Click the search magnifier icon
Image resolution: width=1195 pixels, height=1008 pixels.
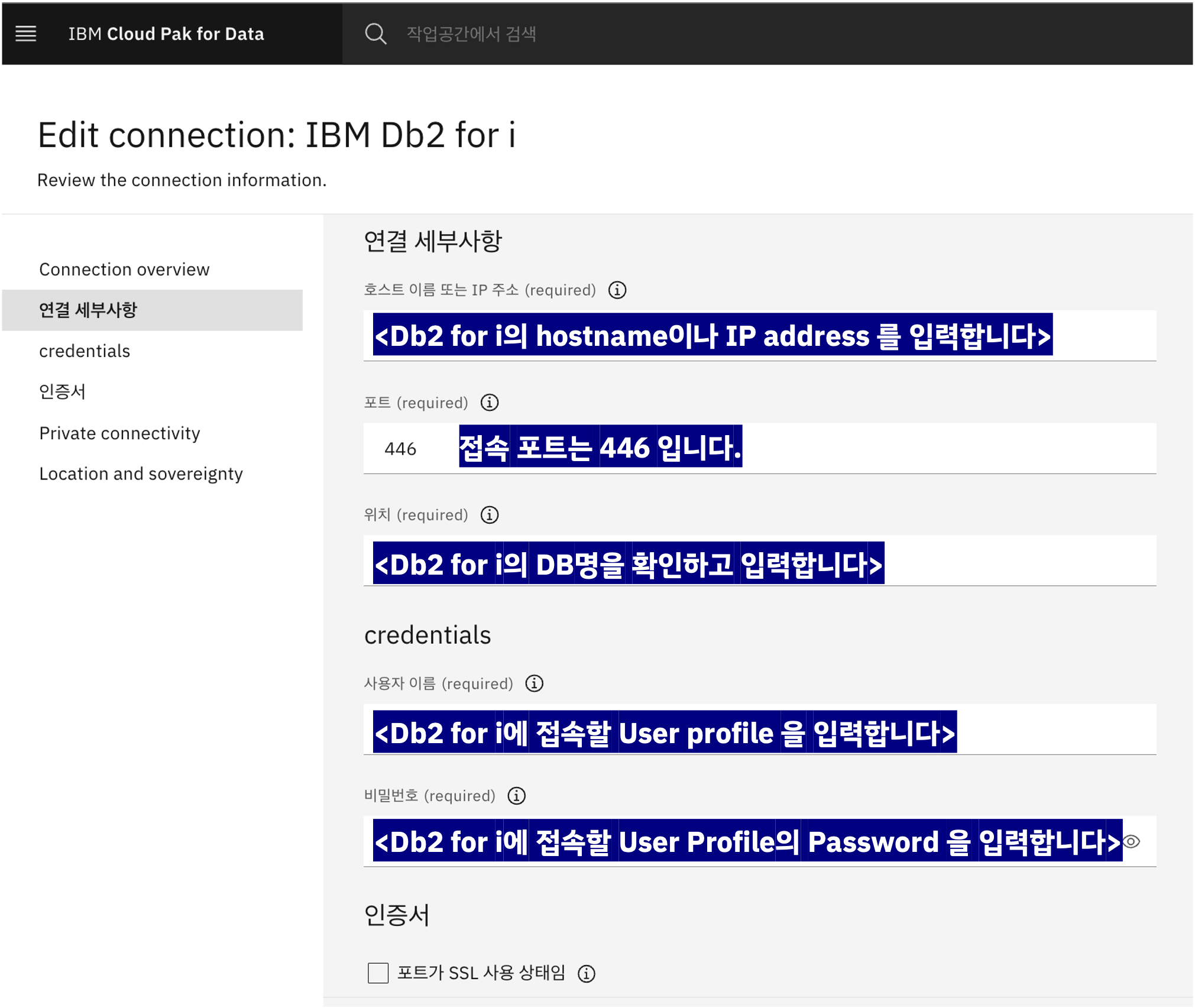pyautogui.click(x=375, y=34)
